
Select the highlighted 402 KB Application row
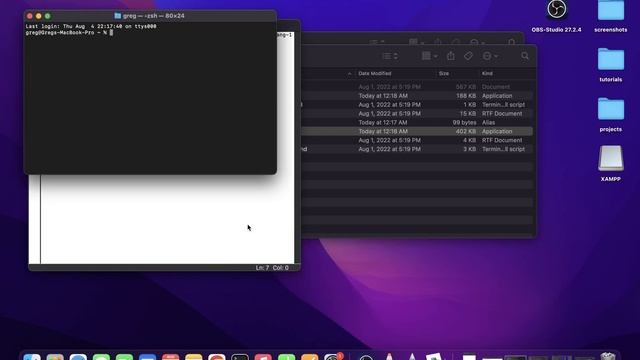pyautogui.click(x=417, y=131)
